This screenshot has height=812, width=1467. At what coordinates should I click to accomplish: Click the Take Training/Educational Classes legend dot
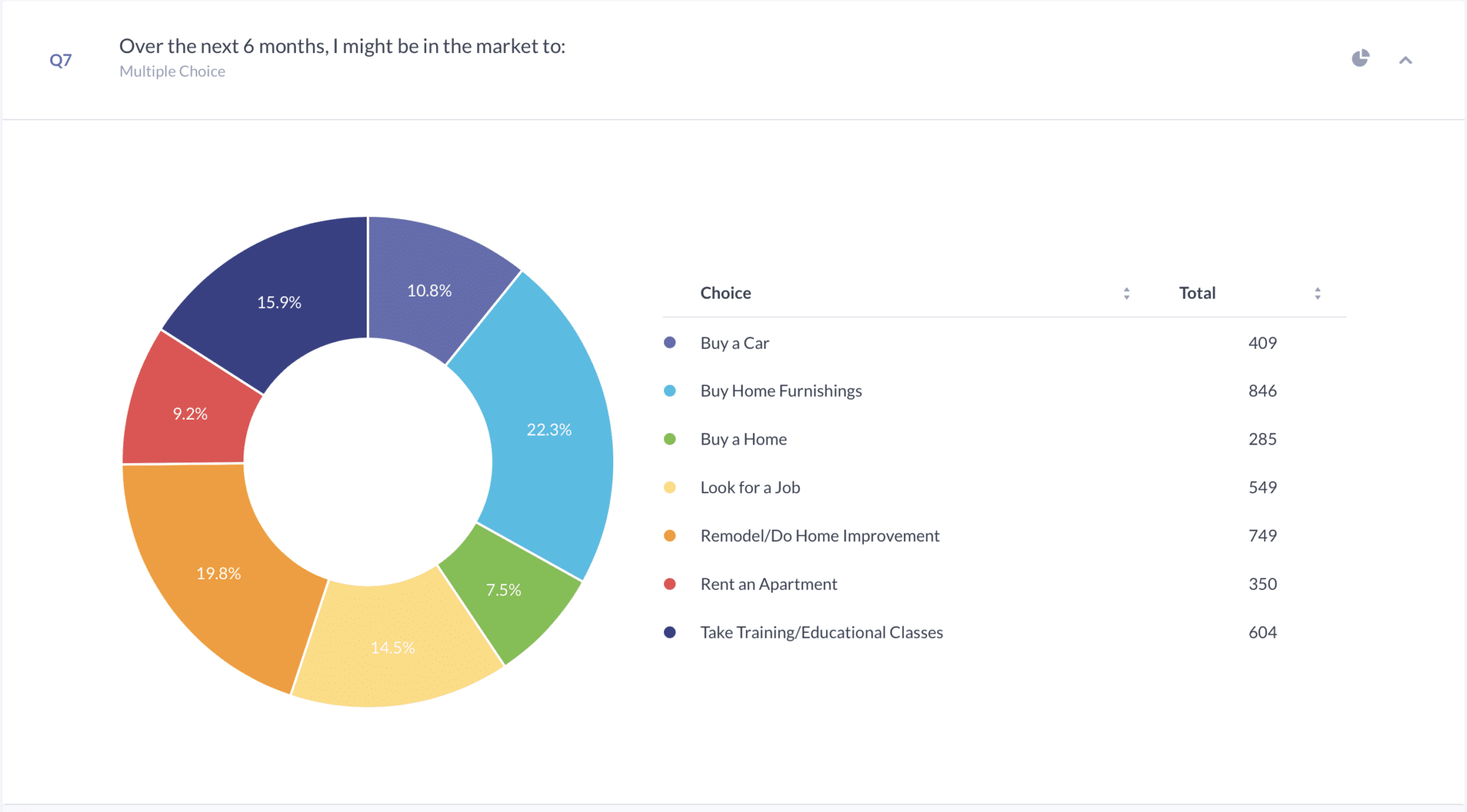tap(670, 632)
